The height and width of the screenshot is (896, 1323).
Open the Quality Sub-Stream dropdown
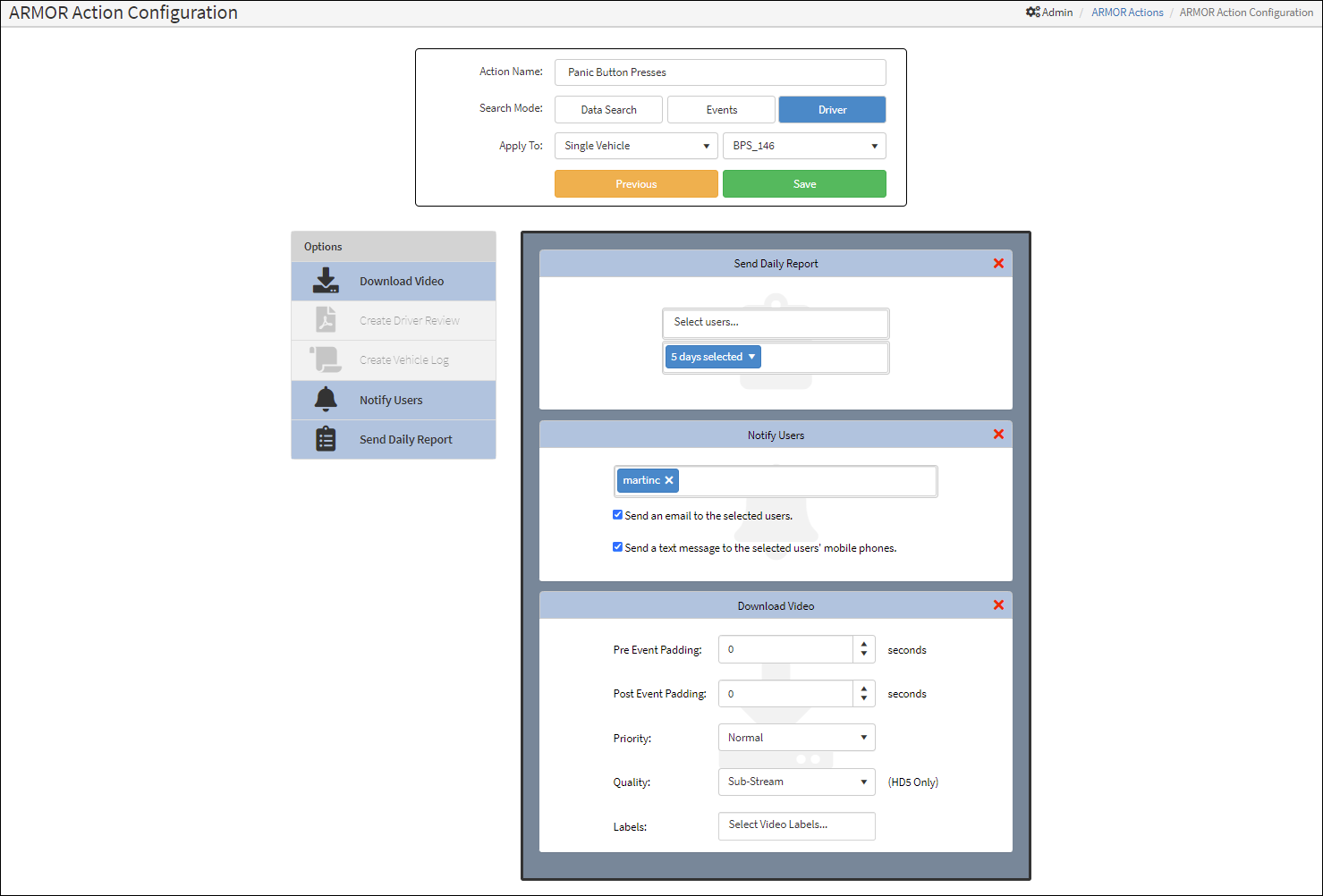pos(796,782)
